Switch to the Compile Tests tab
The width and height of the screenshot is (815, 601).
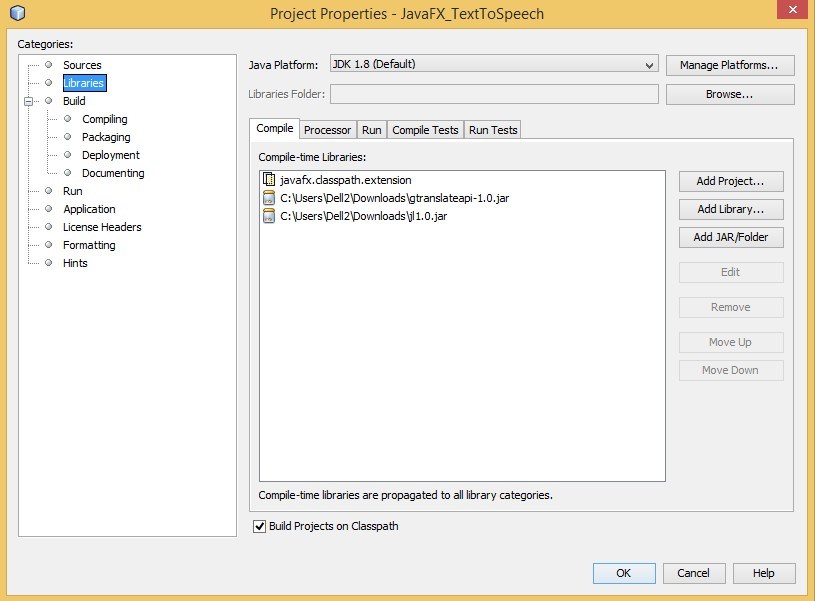click(x=425, y=130)
